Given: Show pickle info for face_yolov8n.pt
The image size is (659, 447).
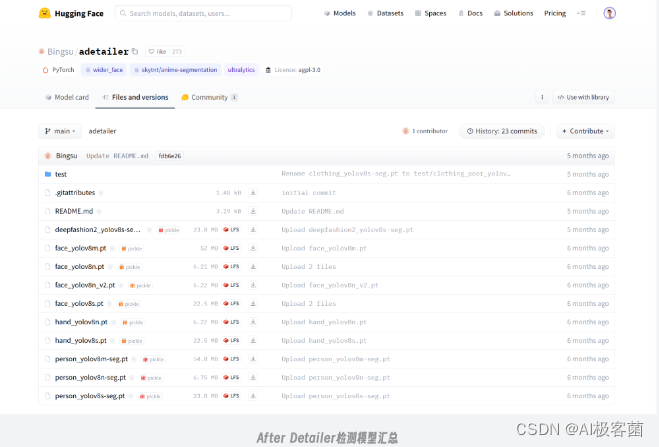Looking at the screenshot, I should (x=129, y=267).
